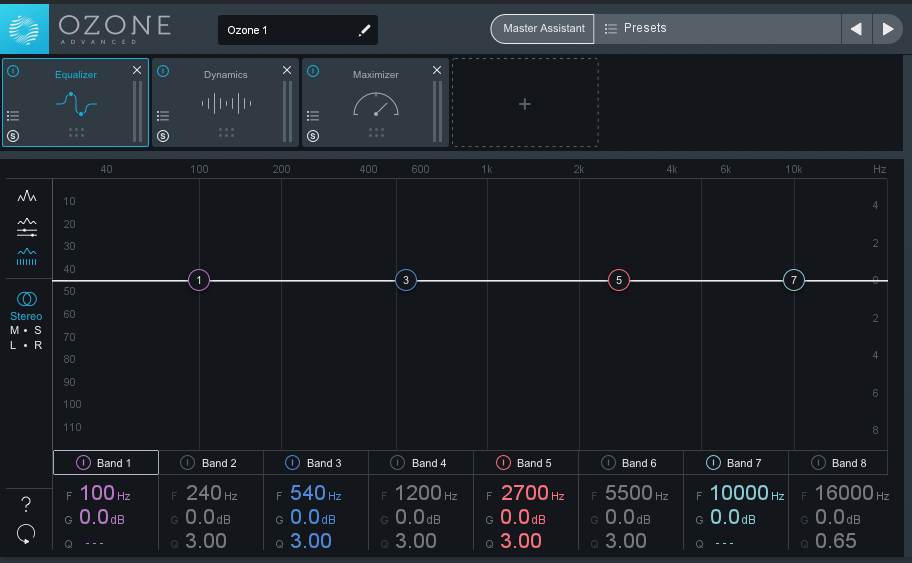Click the Master Assistant button
912x563 pixels.
pos(543,29)
